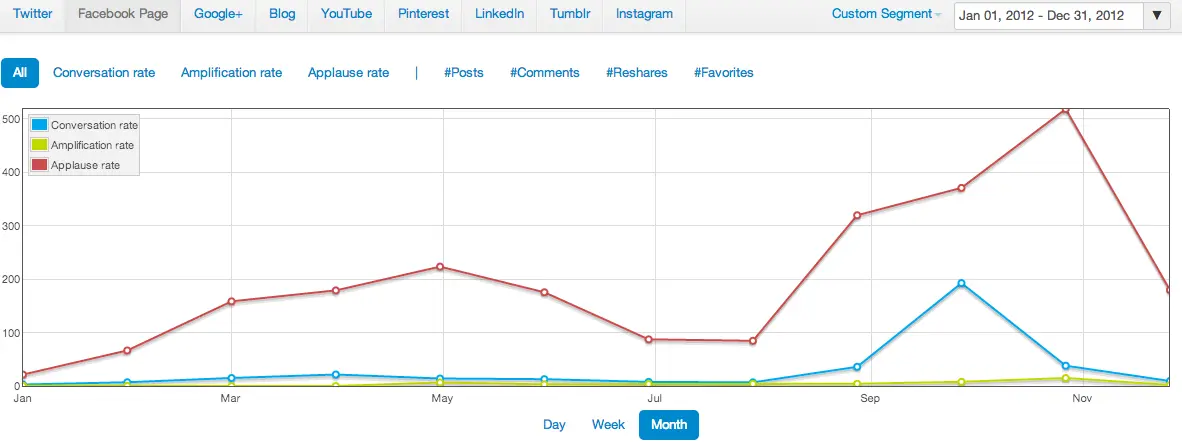Show the #Reshares metric

click(x=636, y=72)
